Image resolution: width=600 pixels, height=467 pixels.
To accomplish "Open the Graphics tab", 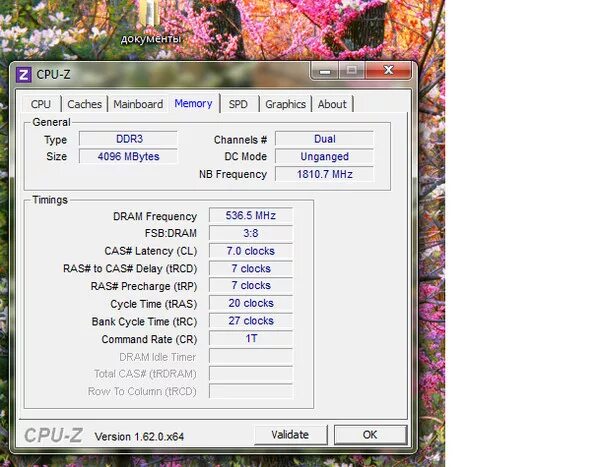I will click(x=285, y=104).
